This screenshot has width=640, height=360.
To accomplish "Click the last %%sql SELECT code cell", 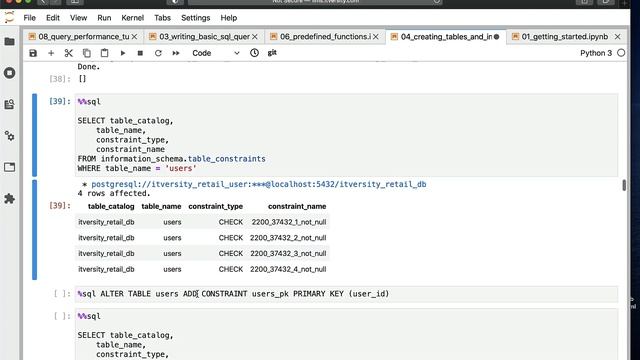I will pos(346,335).
